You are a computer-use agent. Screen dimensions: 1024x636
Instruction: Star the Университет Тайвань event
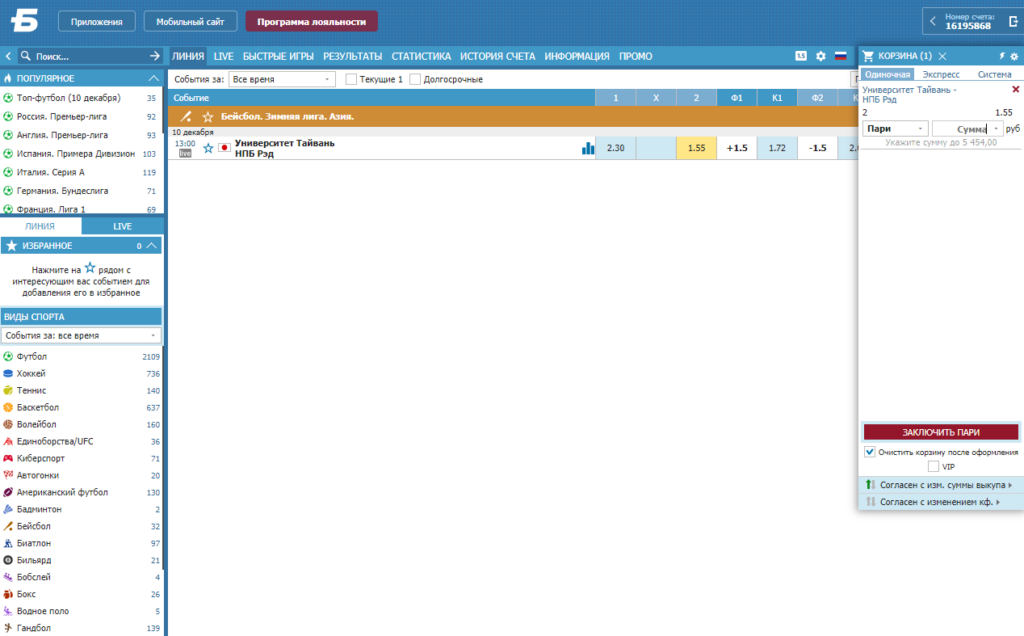click(208, 148)
